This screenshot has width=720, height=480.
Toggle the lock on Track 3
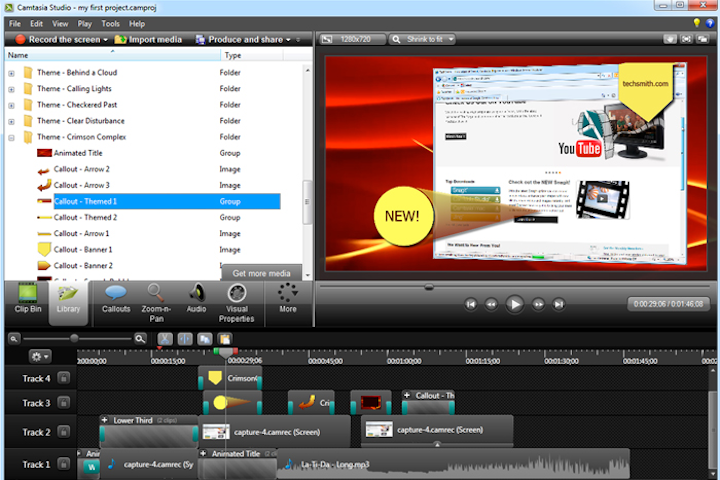(x=64, y=403)
